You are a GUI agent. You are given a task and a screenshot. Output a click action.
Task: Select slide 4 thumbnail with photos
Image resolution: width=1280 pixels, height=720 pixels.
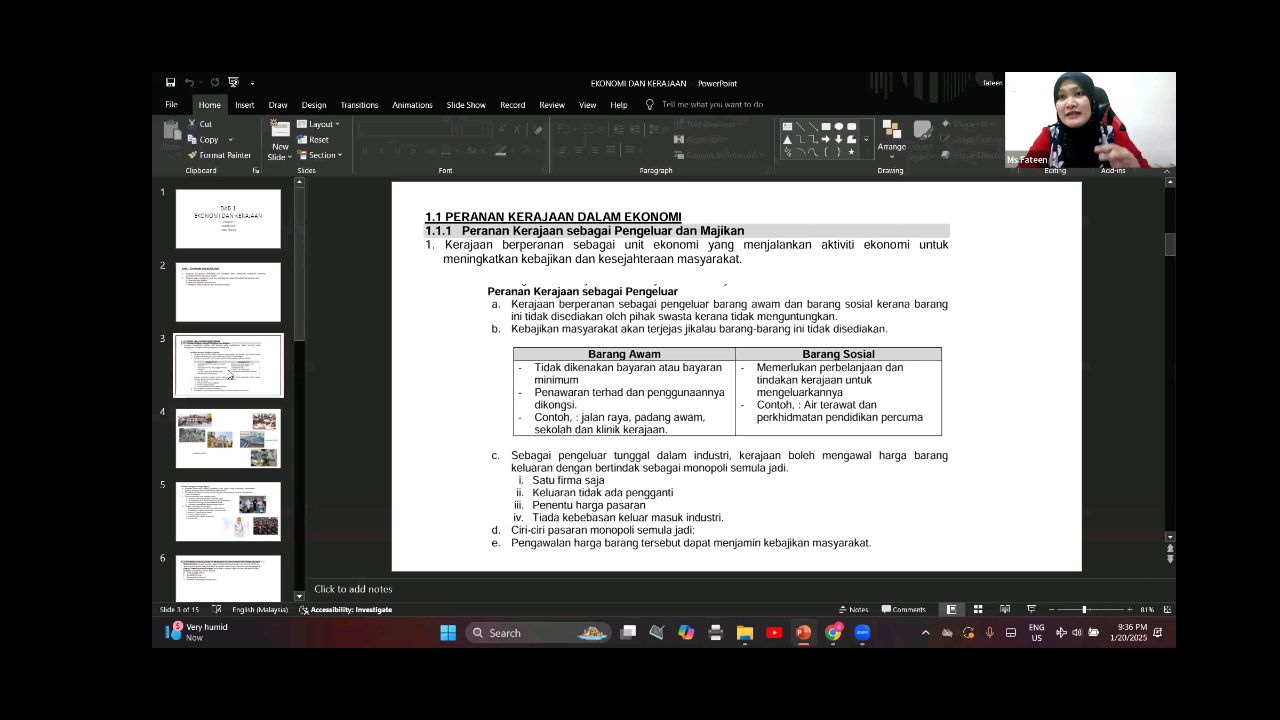click(x=228, y=438)
